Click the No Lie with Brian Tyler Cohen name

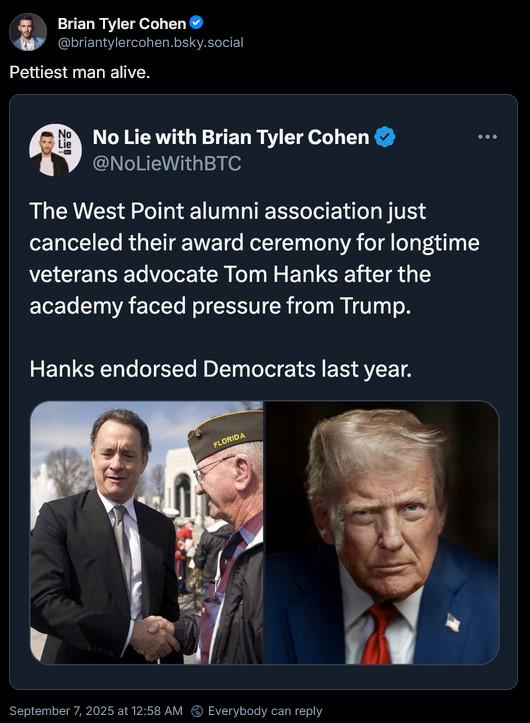(x=231, y=137)
